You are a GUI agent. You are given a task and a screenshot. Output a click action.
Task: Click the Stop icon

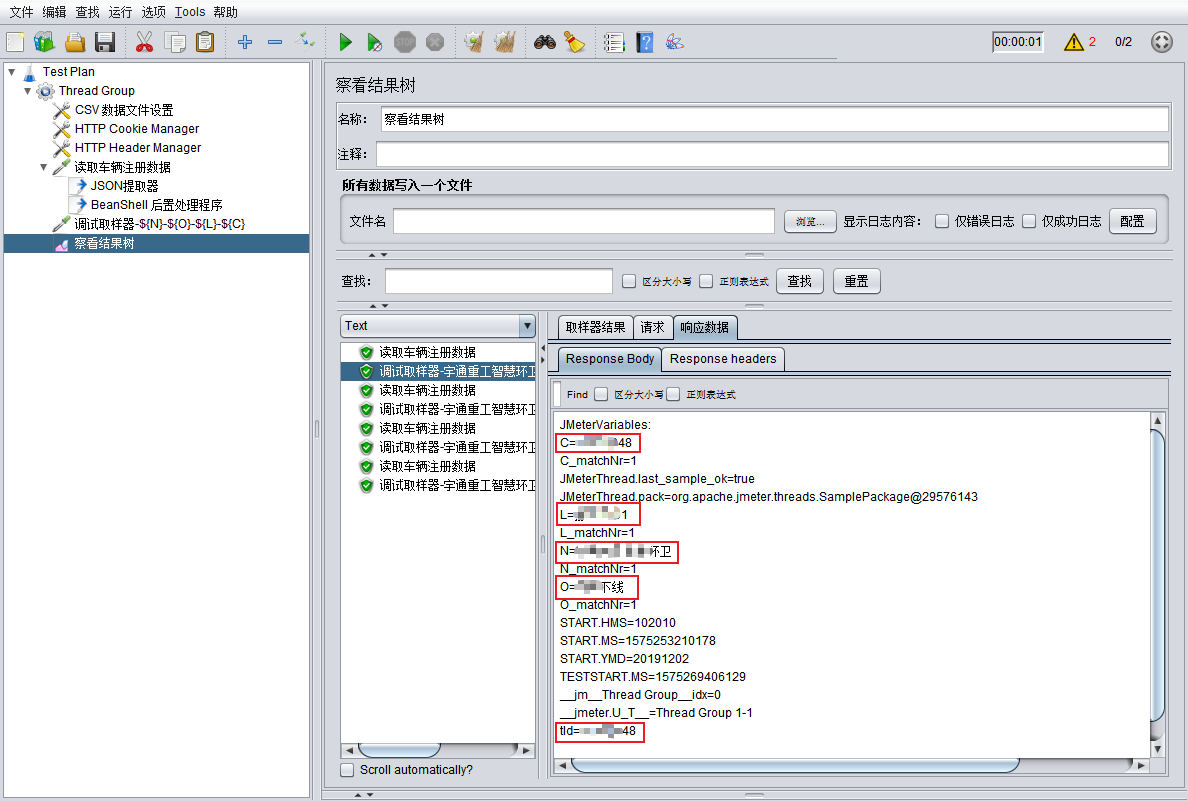405,42
